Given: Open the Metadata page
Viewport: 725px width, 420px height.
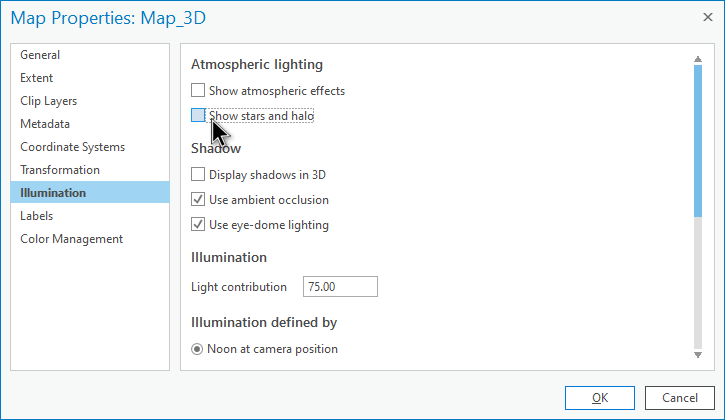Looking at the screenshot, I should [x=45, y=124].
